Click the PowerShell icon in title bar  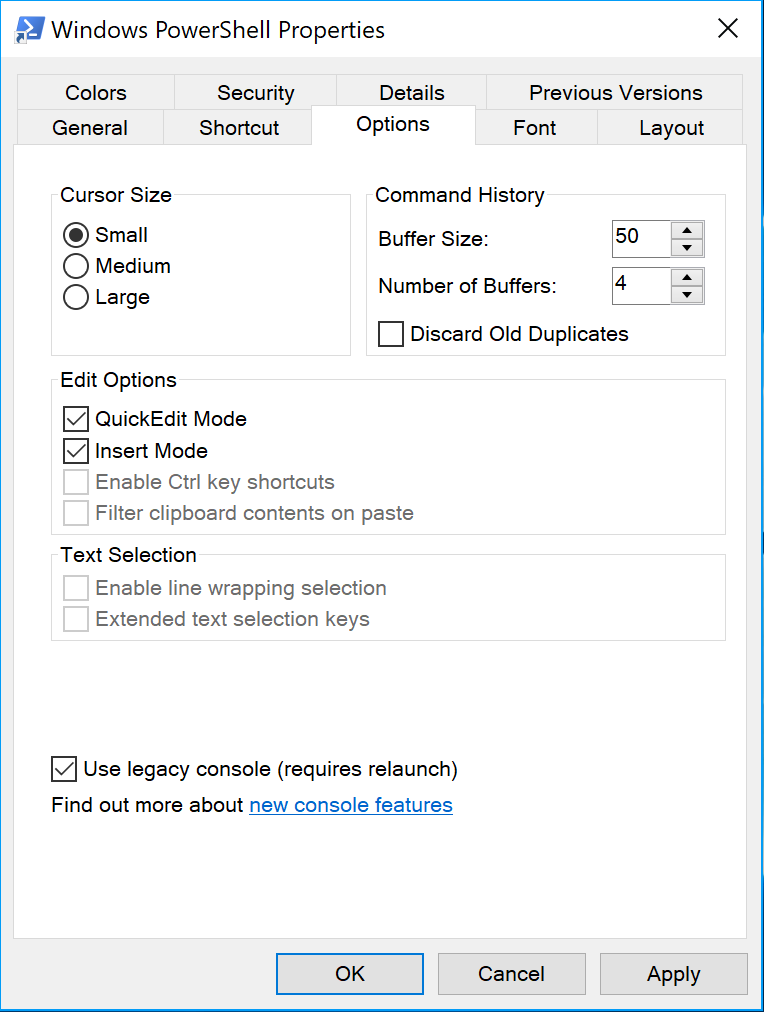(29, 30)
